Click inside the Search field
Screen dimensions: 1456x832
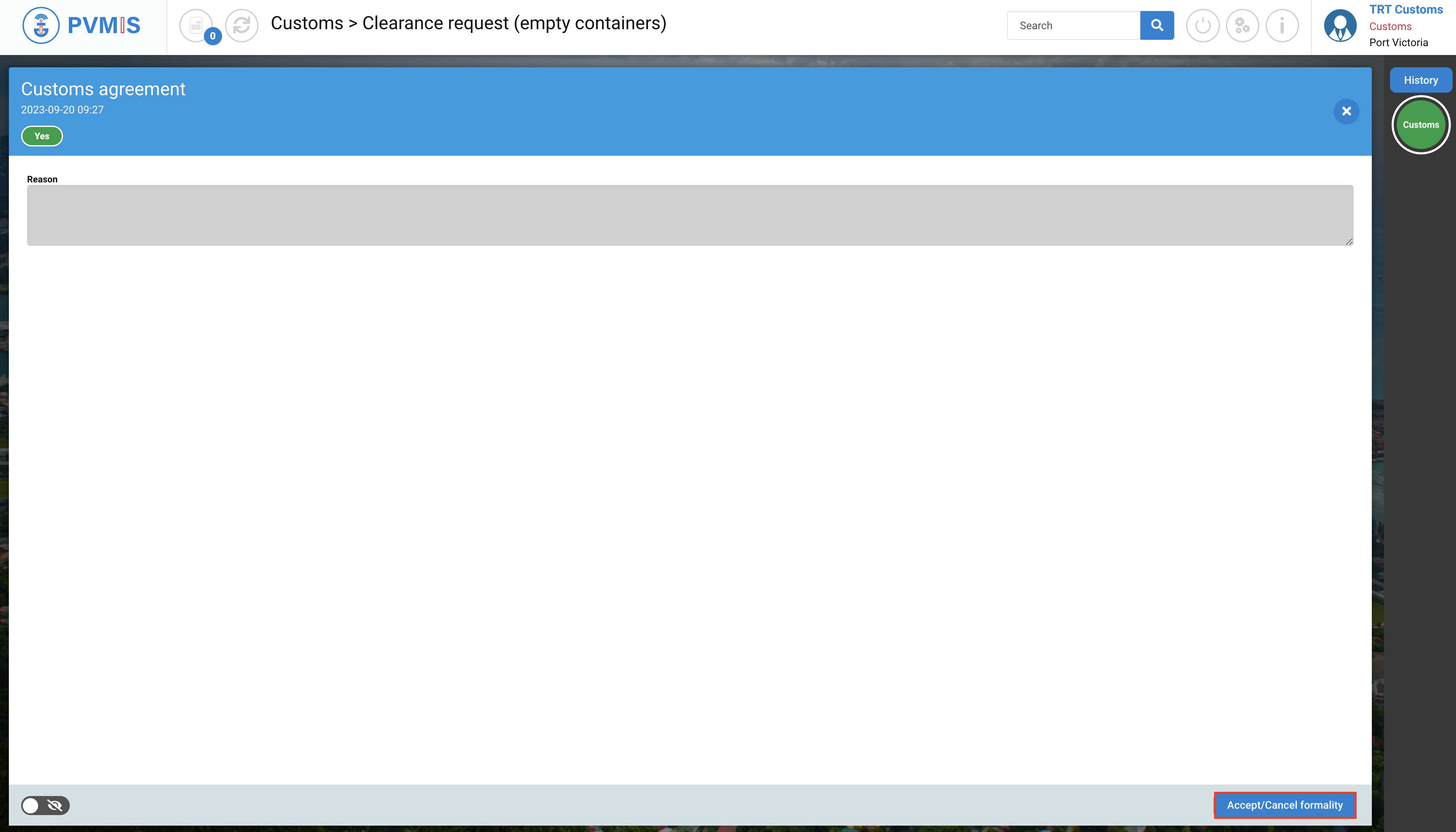click(1073, 26)
